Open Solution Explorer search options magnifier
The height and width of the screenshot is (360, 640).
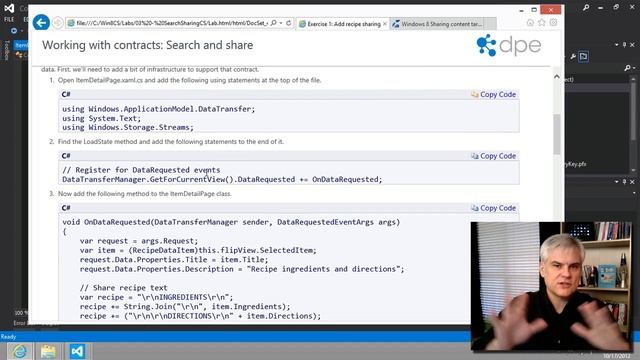(628, 68)
